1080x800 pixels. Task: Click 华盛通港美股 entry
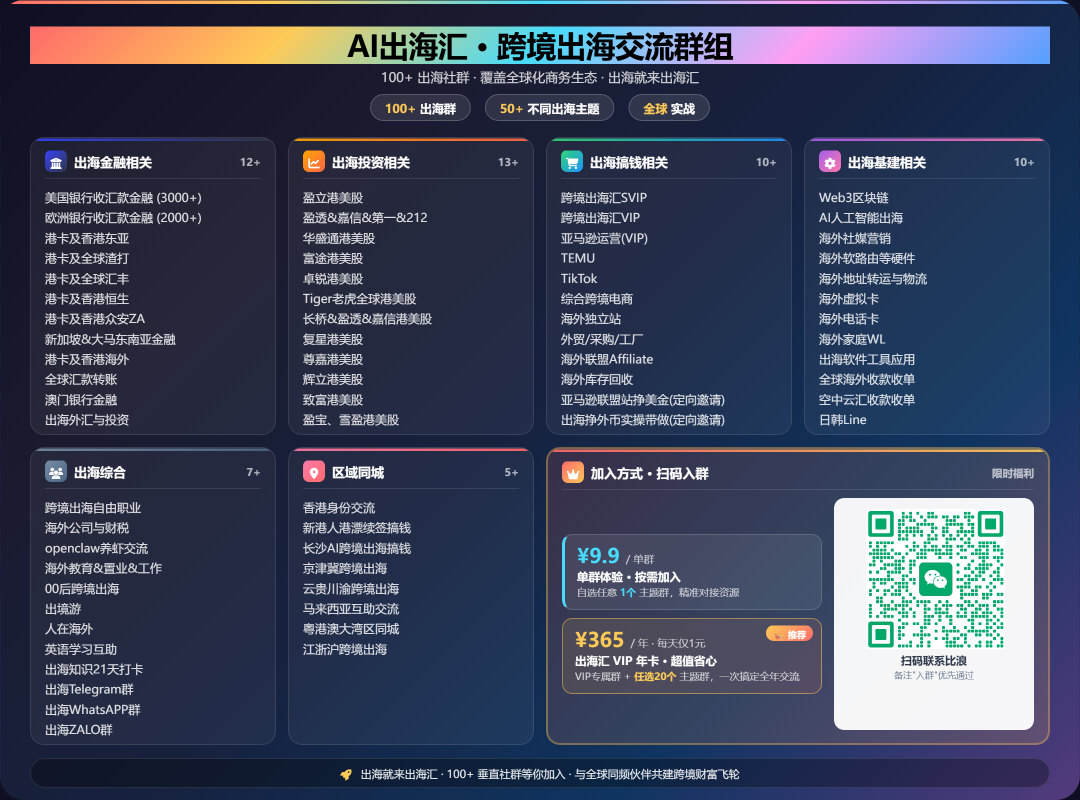tap(339, 238)
